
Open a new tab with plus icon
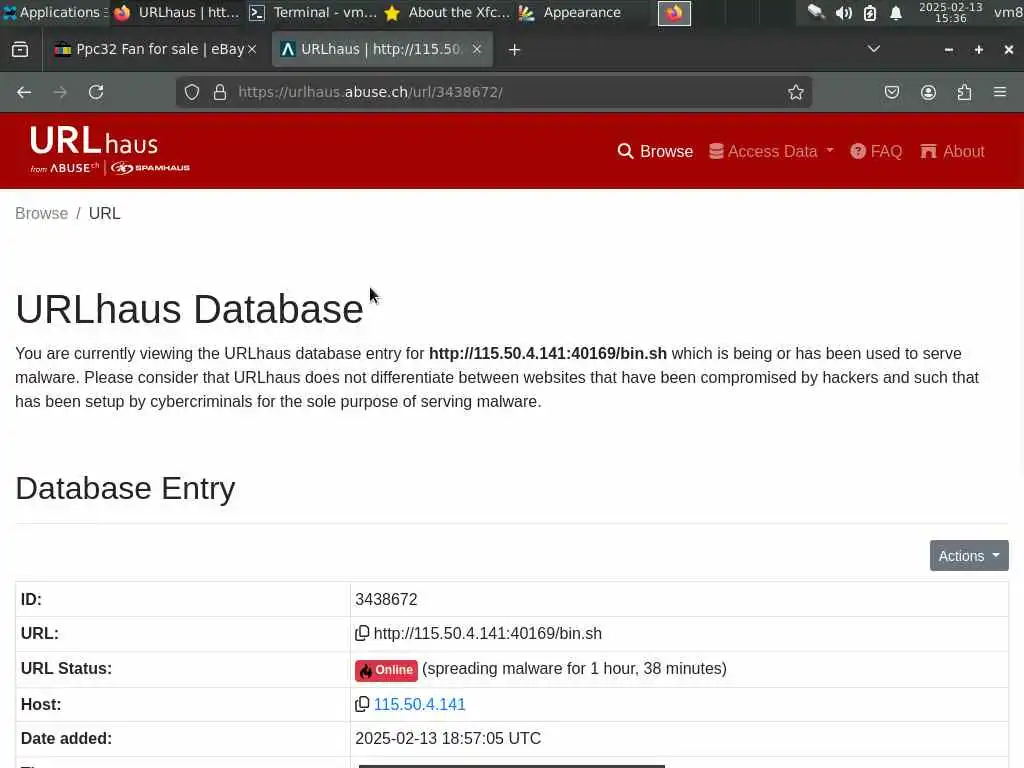coord(514,50)
